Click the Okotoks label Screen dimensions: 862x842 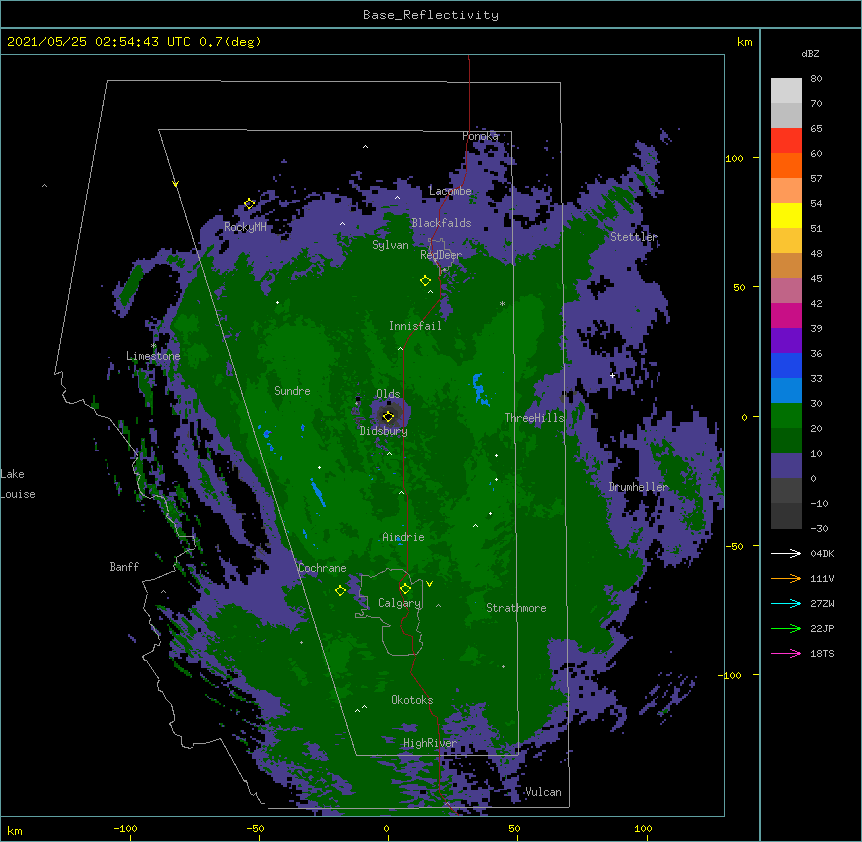pos(412,700)
